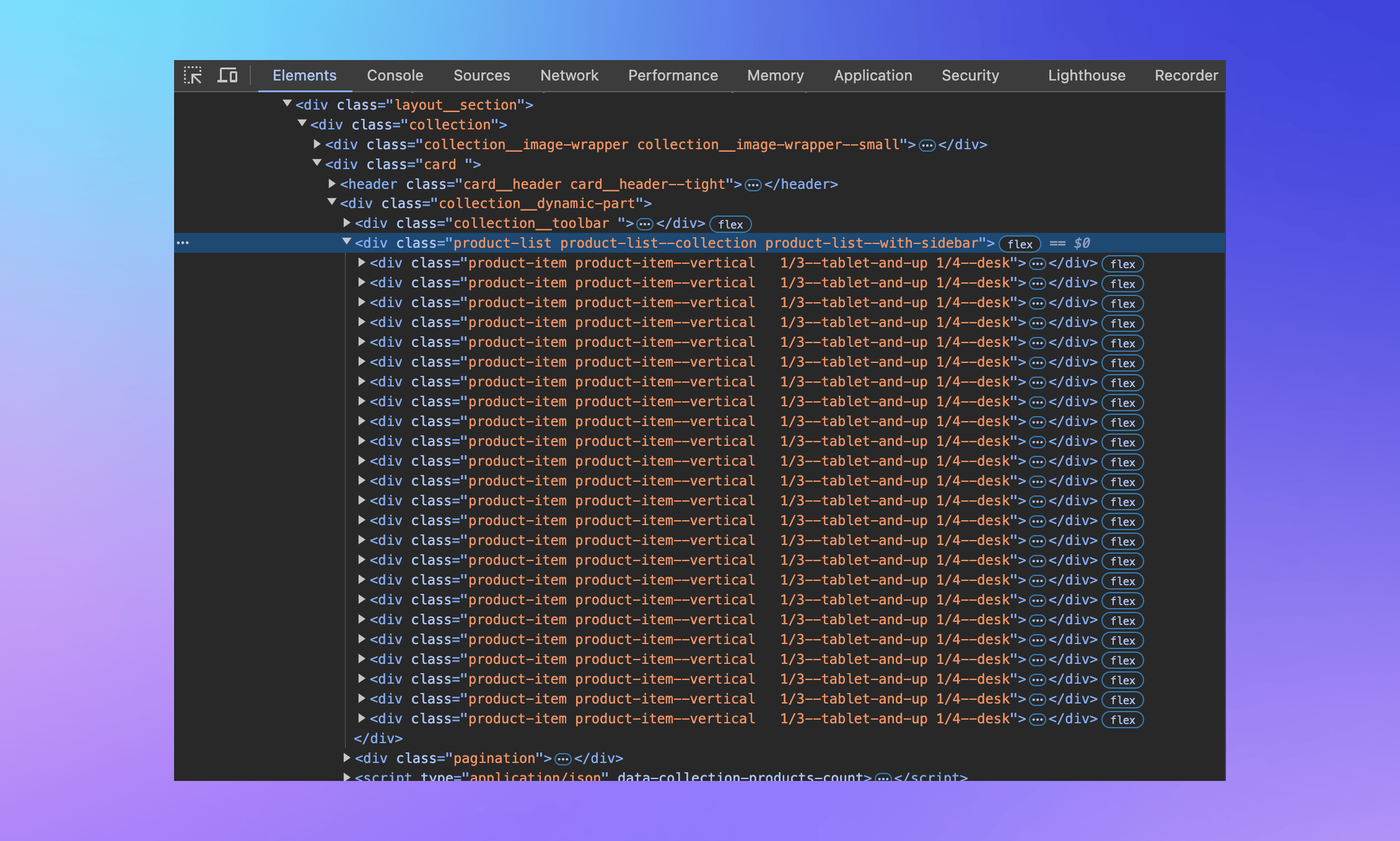Screen dimensions: 1400x841
Task: Click the ellipsis in the collection__image-wrapper div
Action: pyautogui.click(x=927, y=144)
